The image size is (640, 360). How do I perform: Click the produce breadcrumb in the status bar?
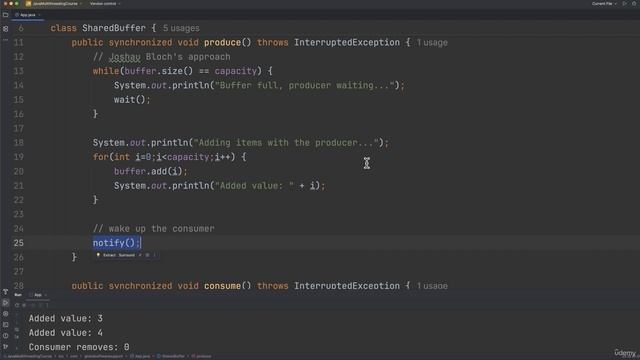point(201,356)
